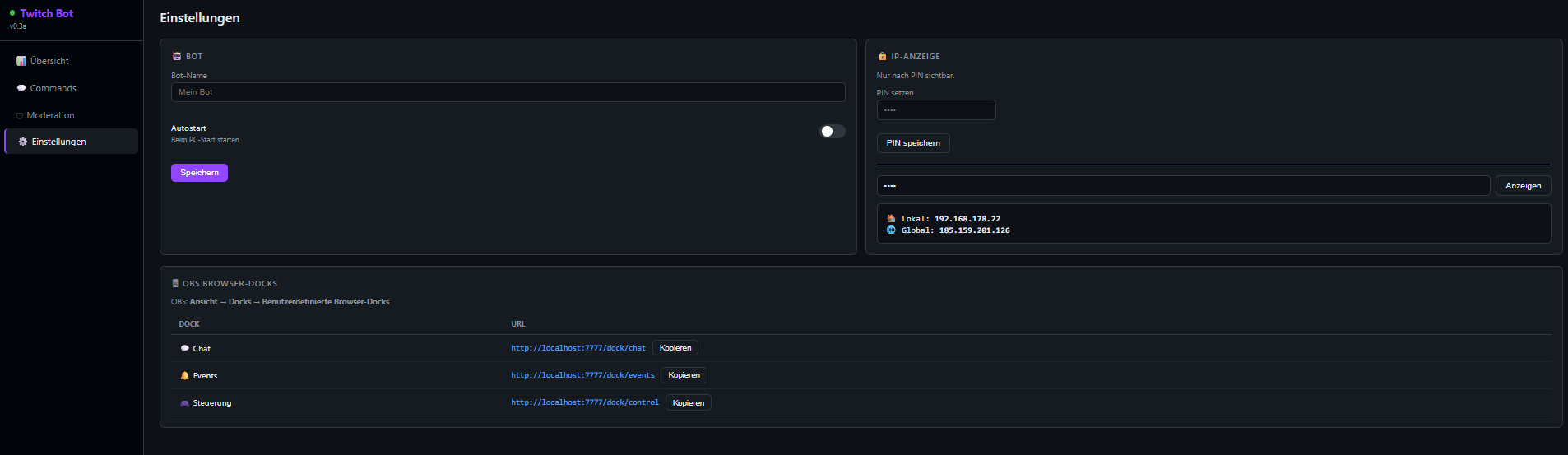Click the 'Benutzerdefinierte Browser-Docks' path text
The height and width of the screenshot is (455, 1568).
(326, 302)
